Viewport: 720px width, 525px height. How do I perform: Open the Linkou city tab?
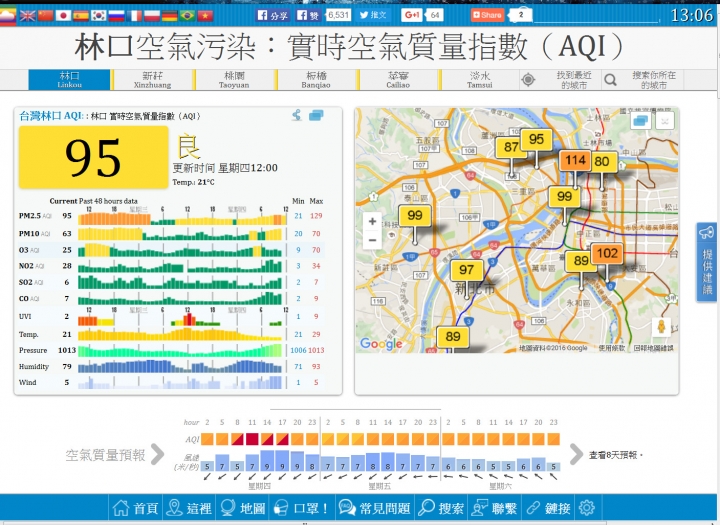tap(69, 80)
